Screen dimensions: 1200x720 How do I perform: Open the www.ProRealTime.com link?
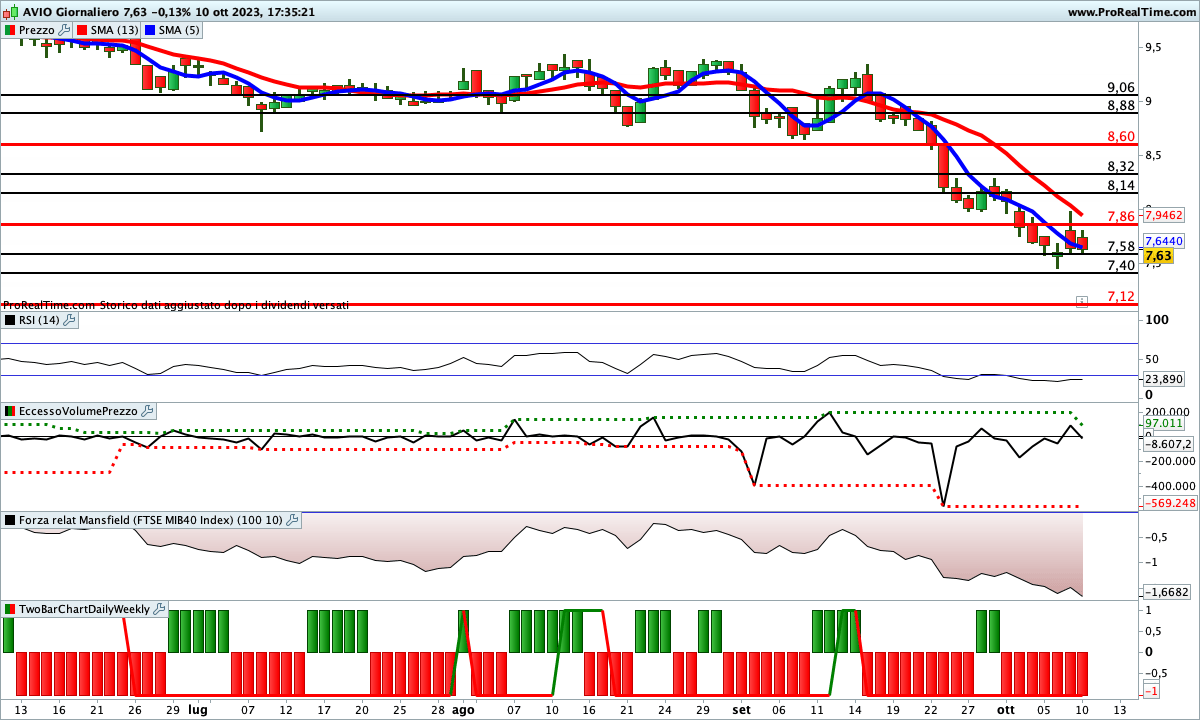(1131, 12)
